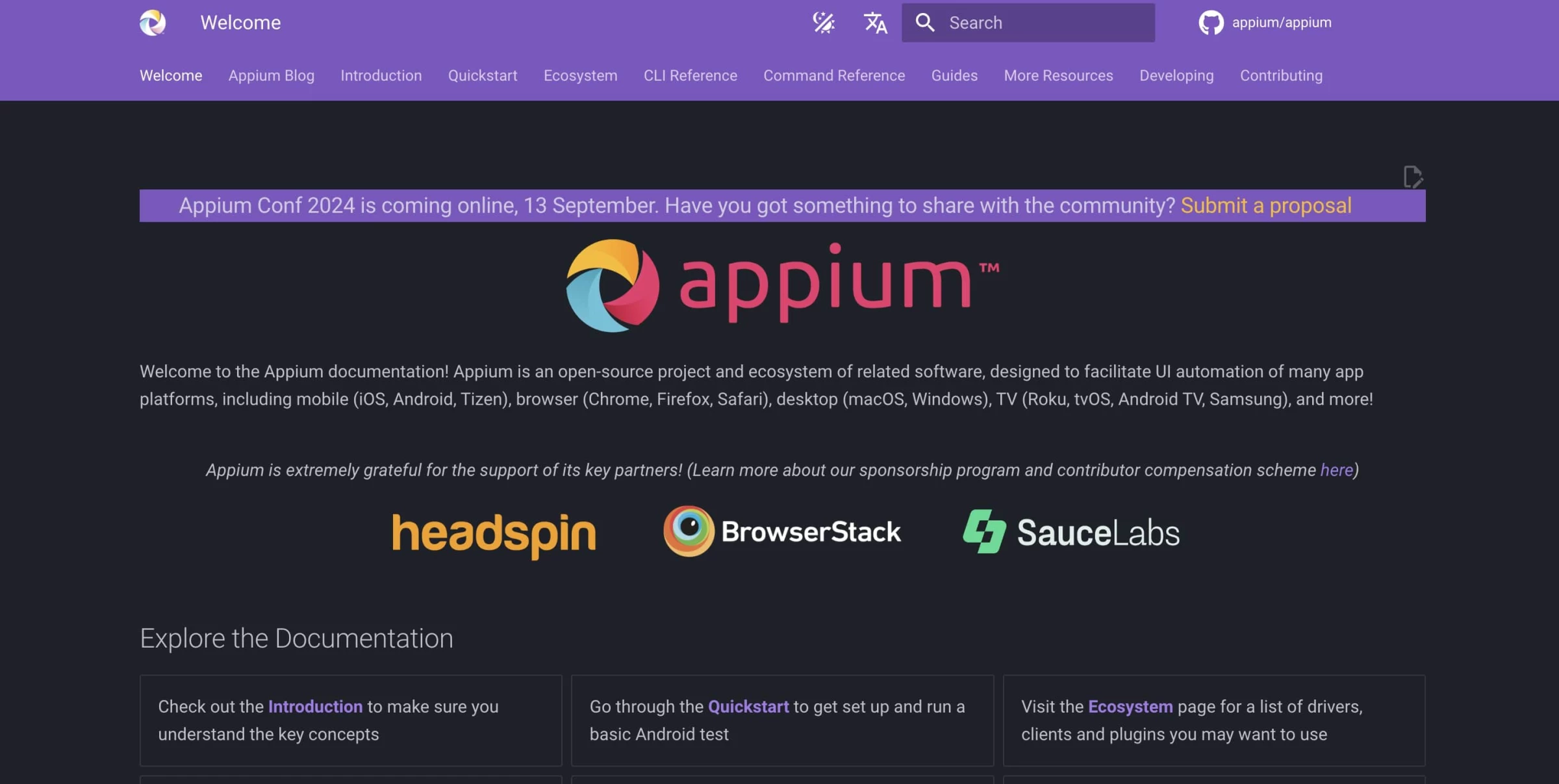Click the 'Explore the Documentation' heading
1559x784 pixels.
(x=296, y=639)
